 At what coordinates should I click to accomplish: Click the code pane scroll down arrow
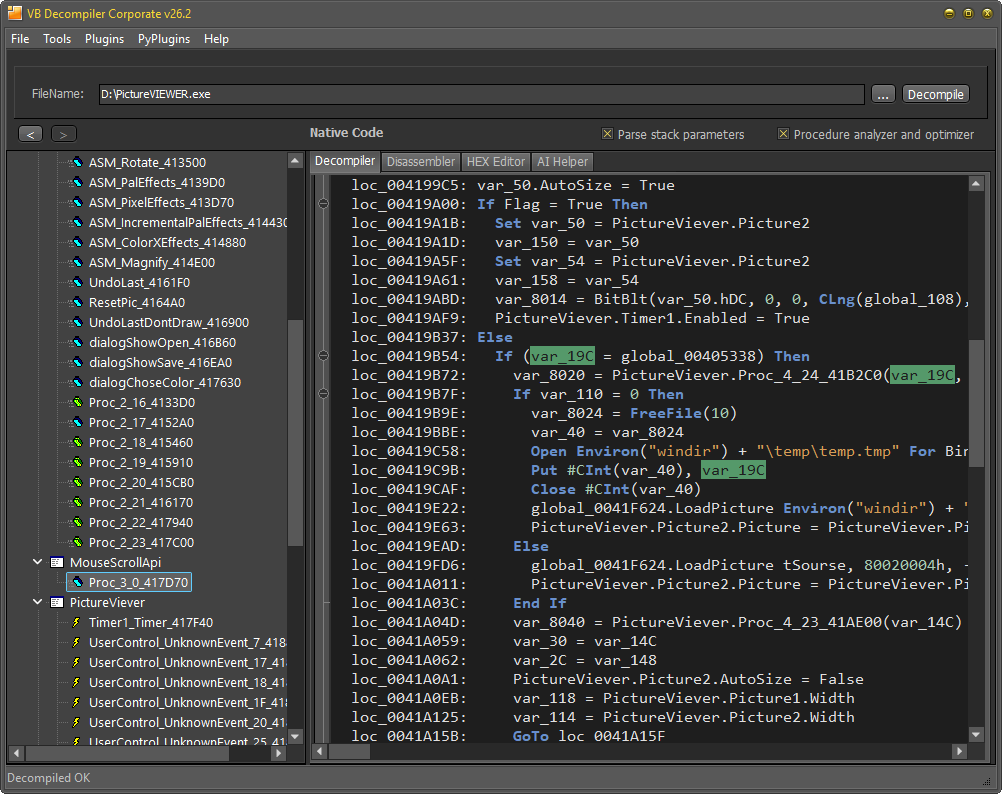[x=976, y=735]
